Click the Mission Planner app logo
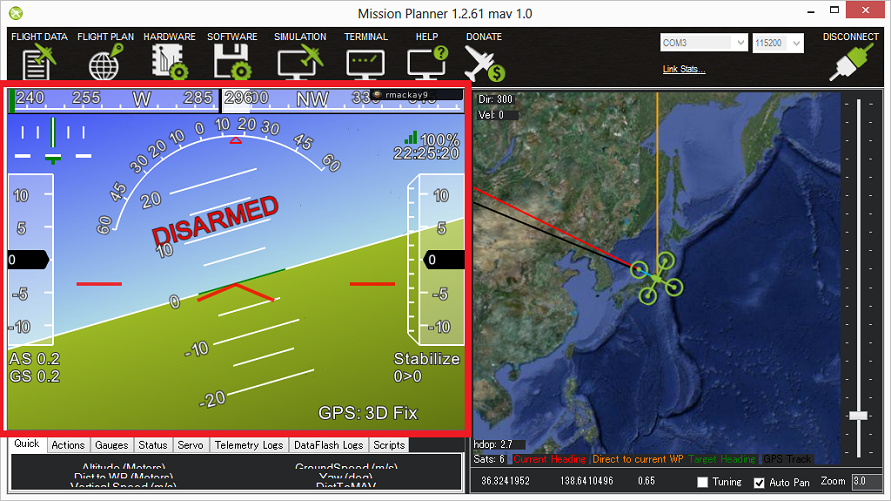The height and width of the screenshot is (501, 891). point(16,12)
